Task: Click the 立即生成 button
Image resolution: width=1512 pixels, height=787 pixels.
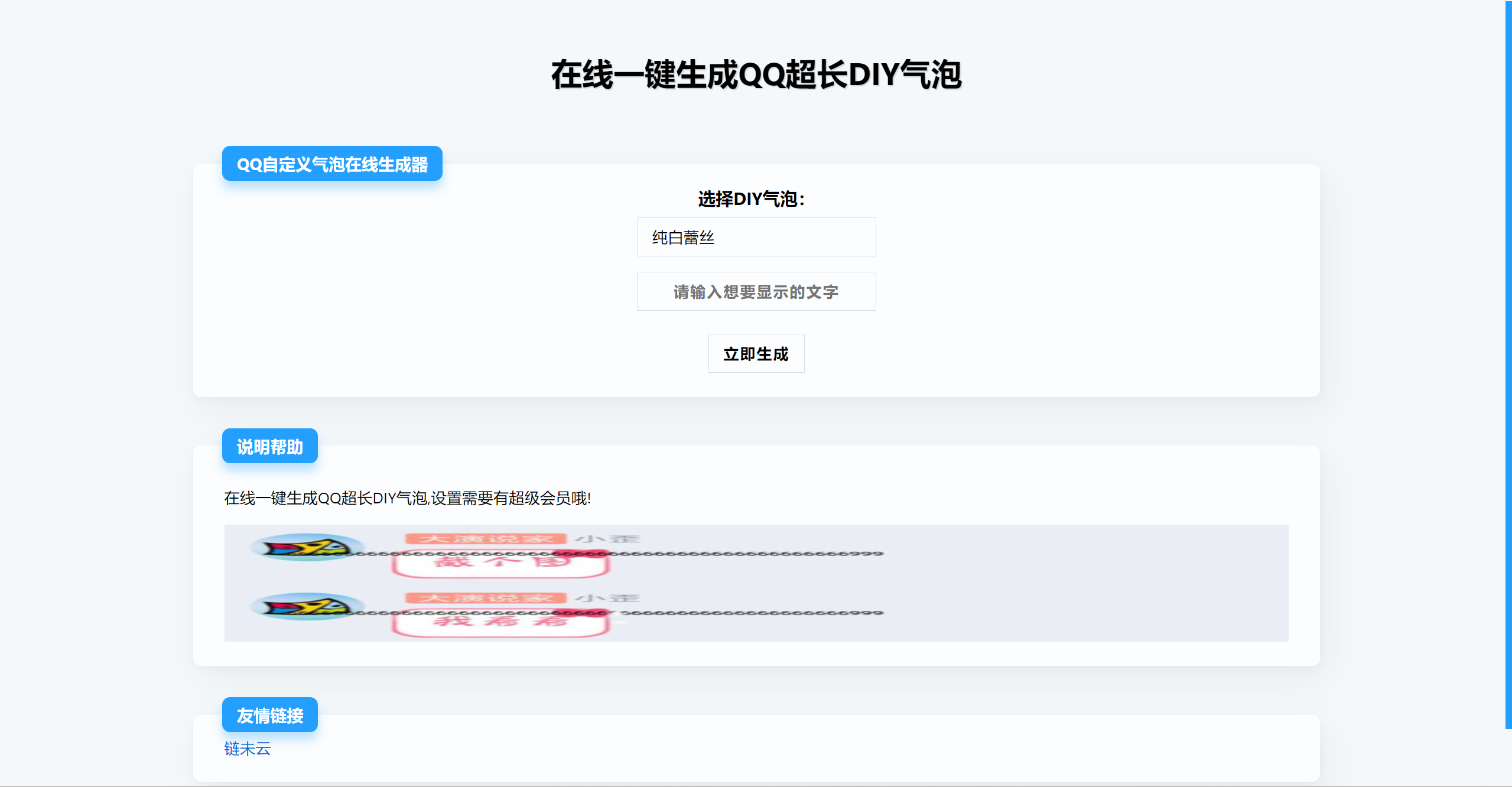Action: pos(756,353)
